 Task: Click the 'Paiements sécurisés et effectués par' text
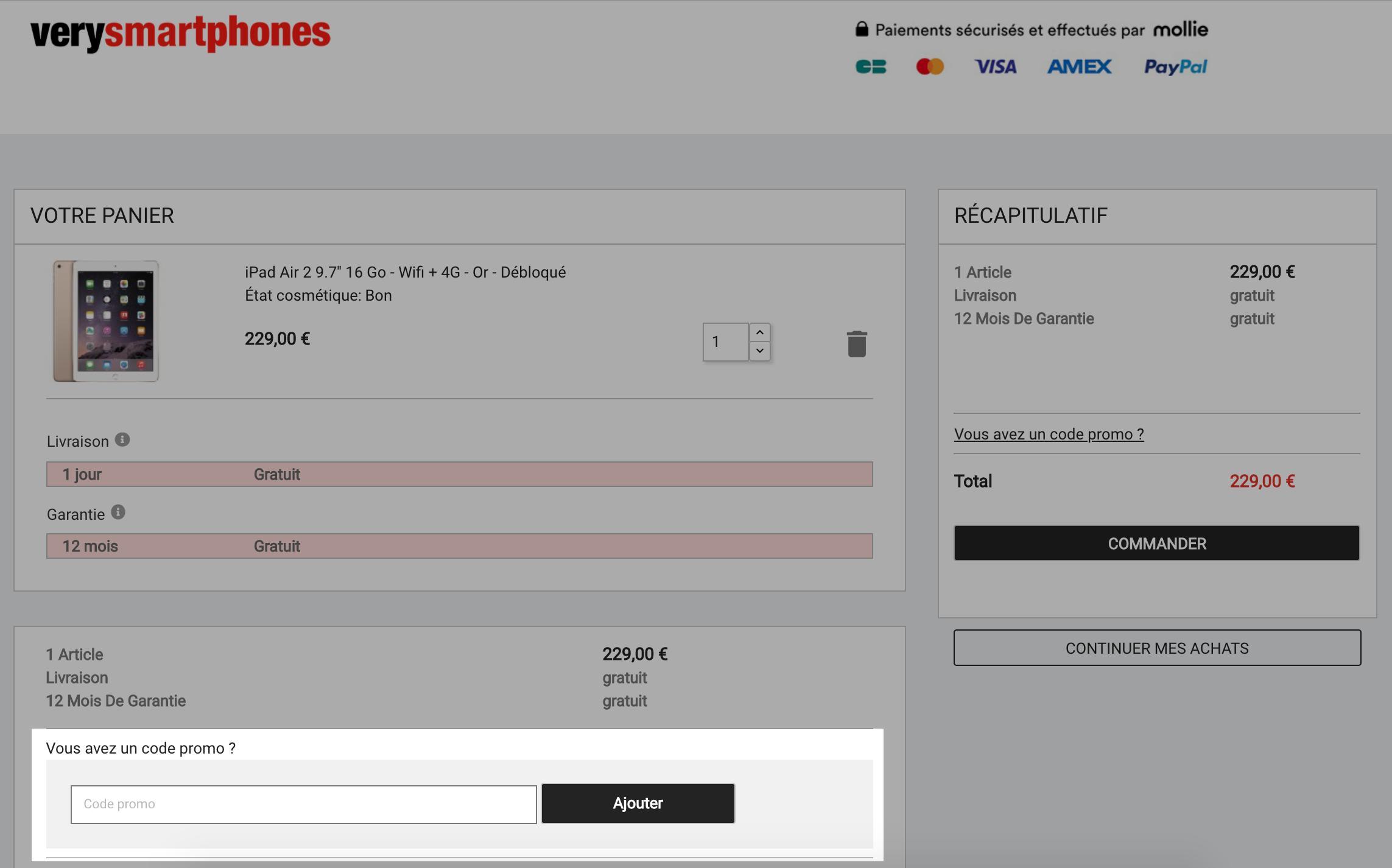point(1010,30)
